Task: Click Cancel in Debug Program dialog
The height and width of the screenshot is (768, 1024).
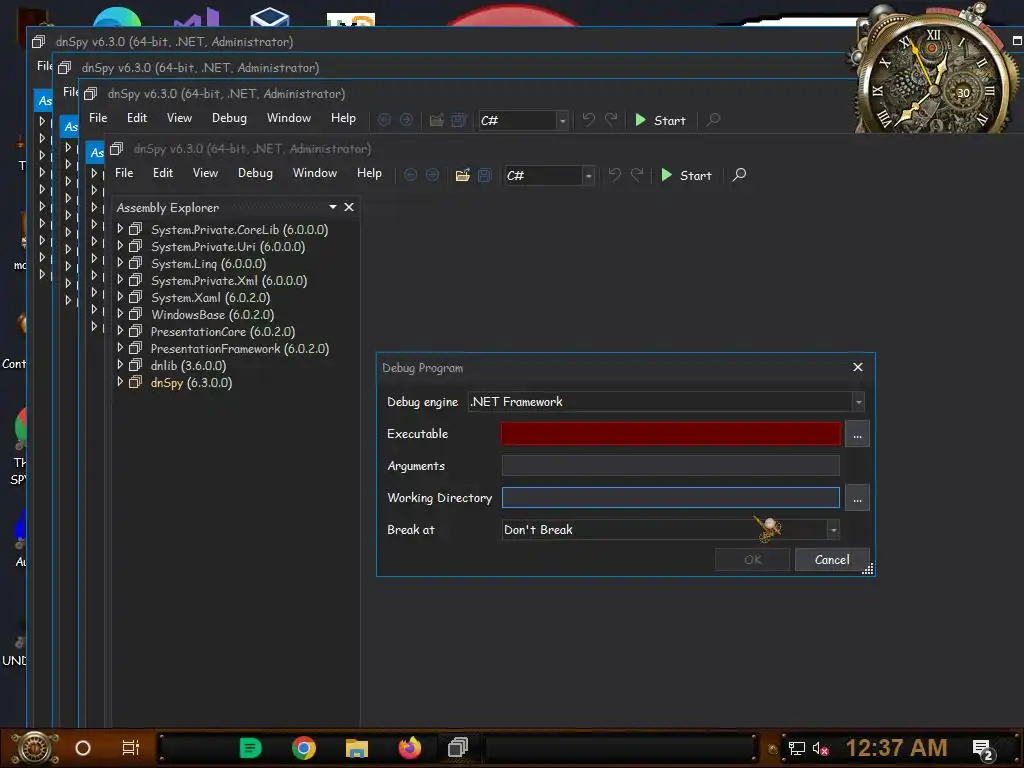Action: click(x=832, y=560)
